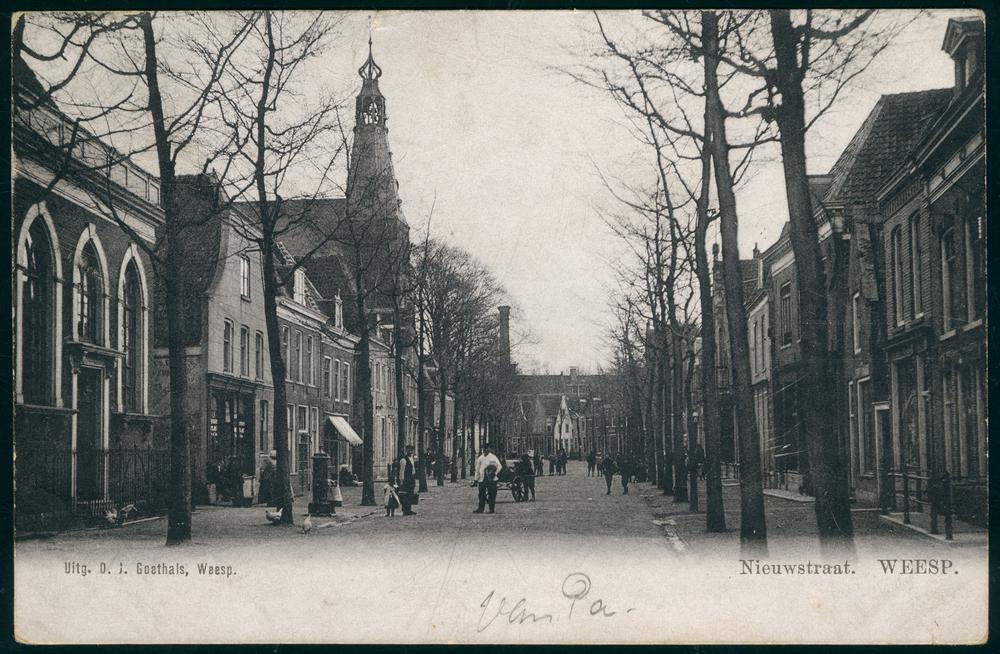This screenshot has width=1000, height=654.
Task: Click the small child standing beside the man
Action: pyautogui.click(x=391, y=499)
